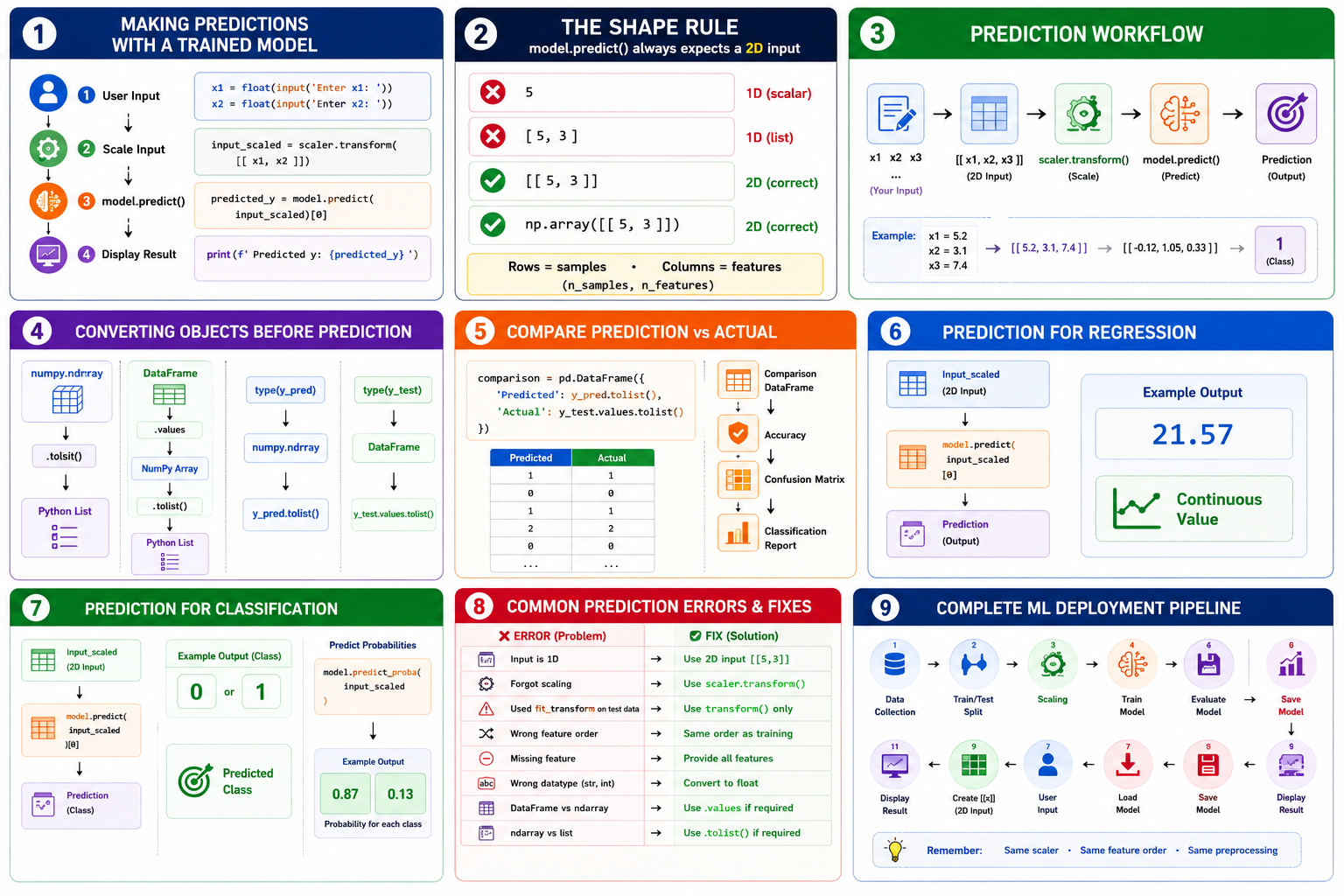This screenshot has width=1344, height=896.
Task: Click the type(y_test) box
Action: [392, 390]
